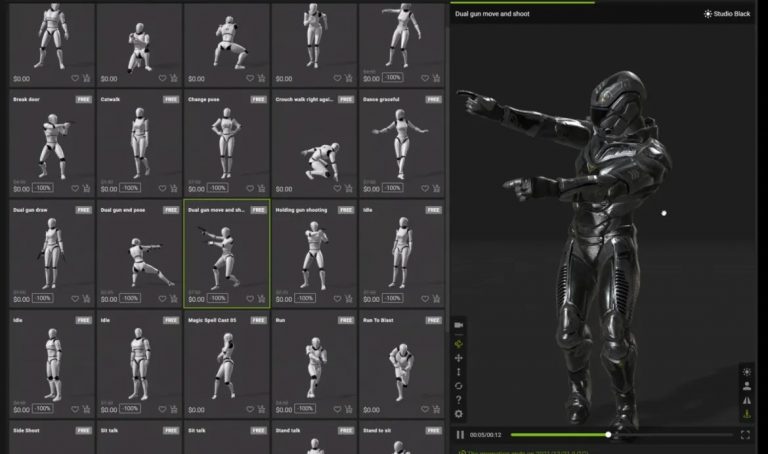The height and width of the screenshot is (454, 768).
Task: Click the "Stand talk" card title
Action: pyautogui.click(x=288, y=430)
